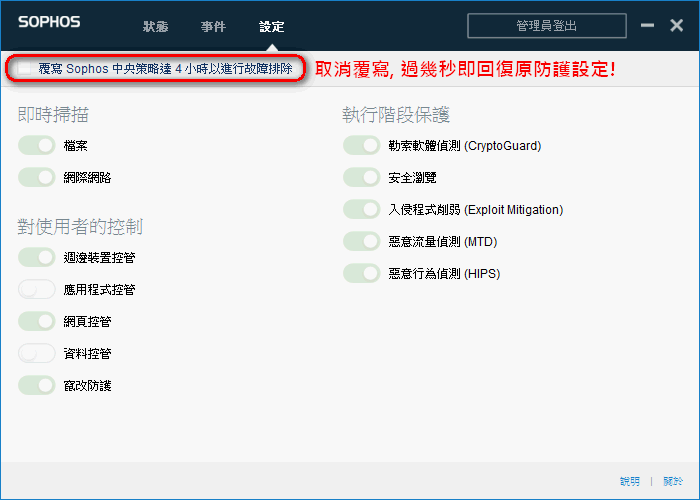The width and height of the screenshot is (700, 500).
Task: Click the 執行階段保護 heading
Action: coord(396,115)
